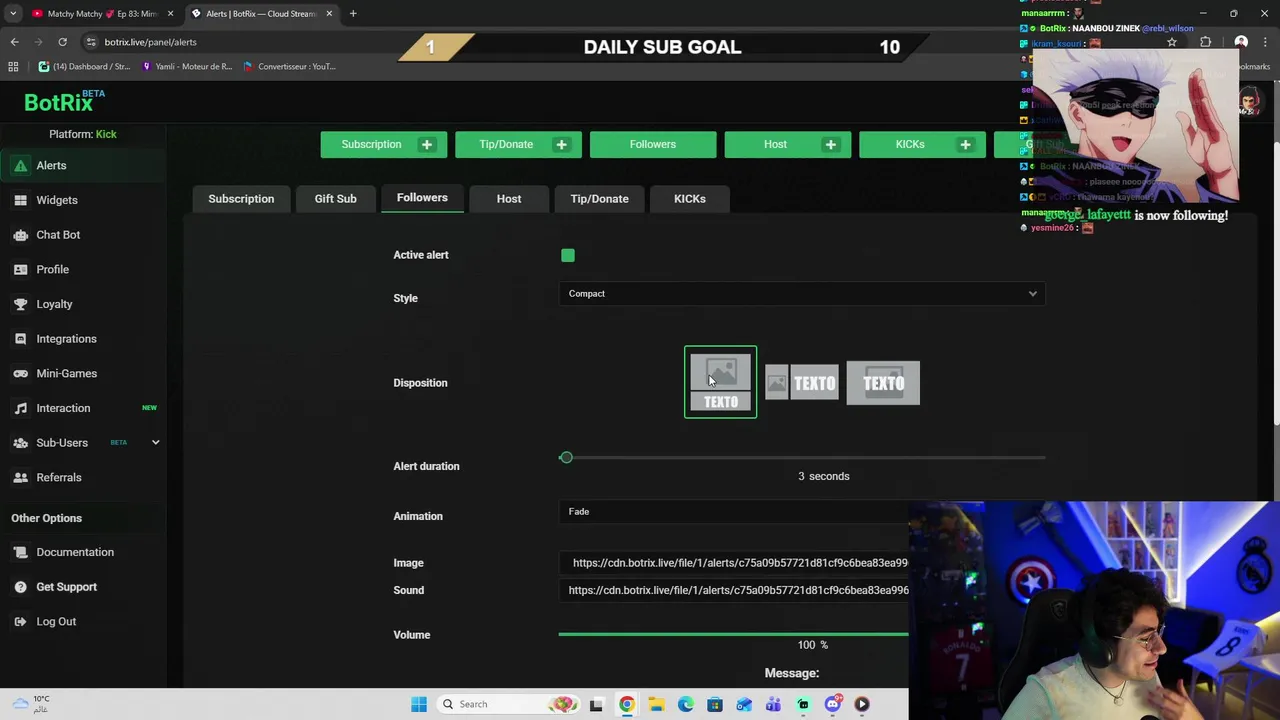Toggle the Active alert checkbox
1280x720 pixels.
click(x=568, y=255)
